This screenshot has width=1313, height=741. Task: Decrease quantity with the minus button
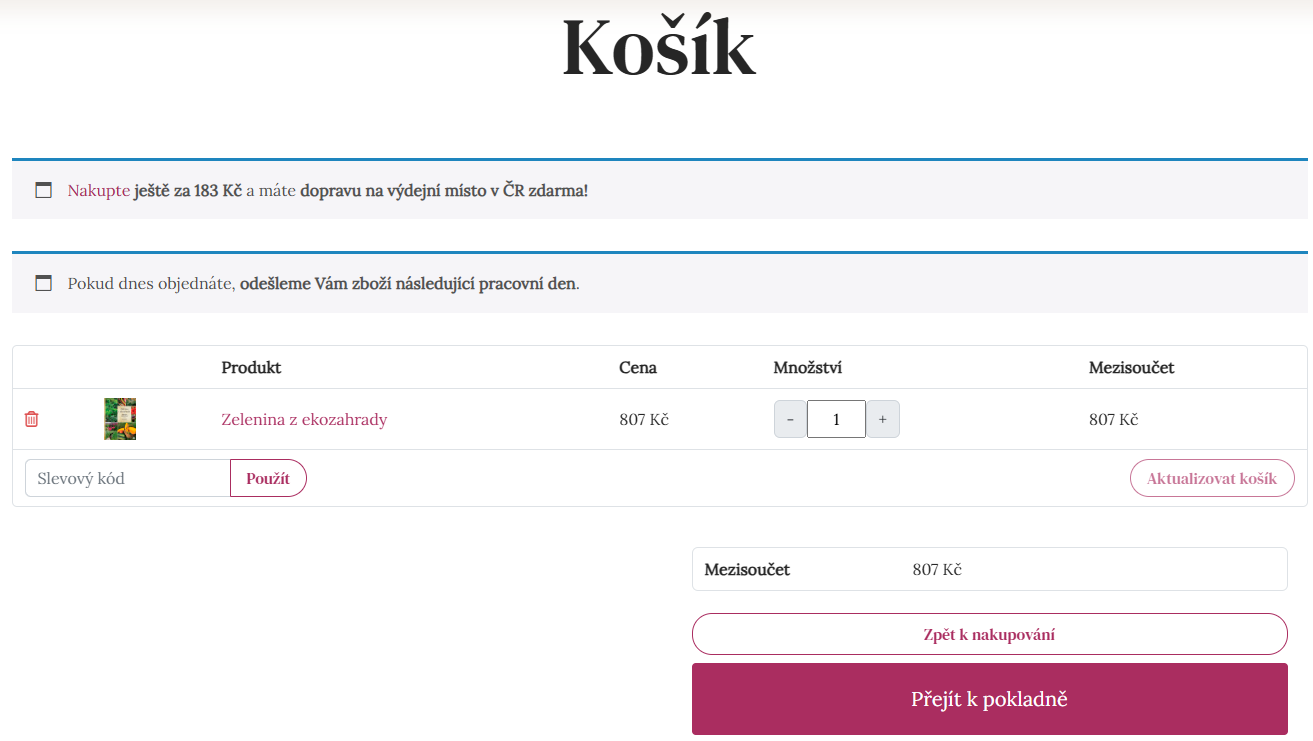[789, 418]
